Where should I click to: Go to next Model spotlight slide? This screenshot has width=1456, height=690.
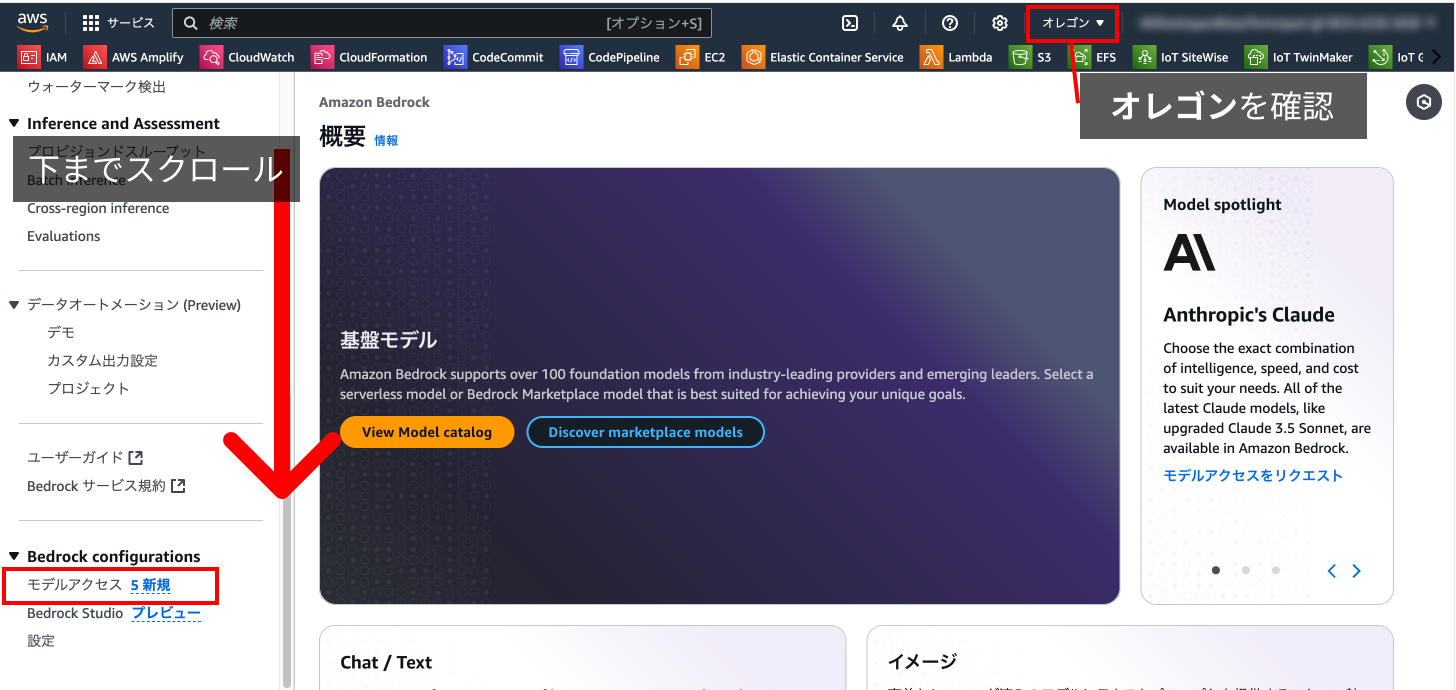click(1356, 571)
